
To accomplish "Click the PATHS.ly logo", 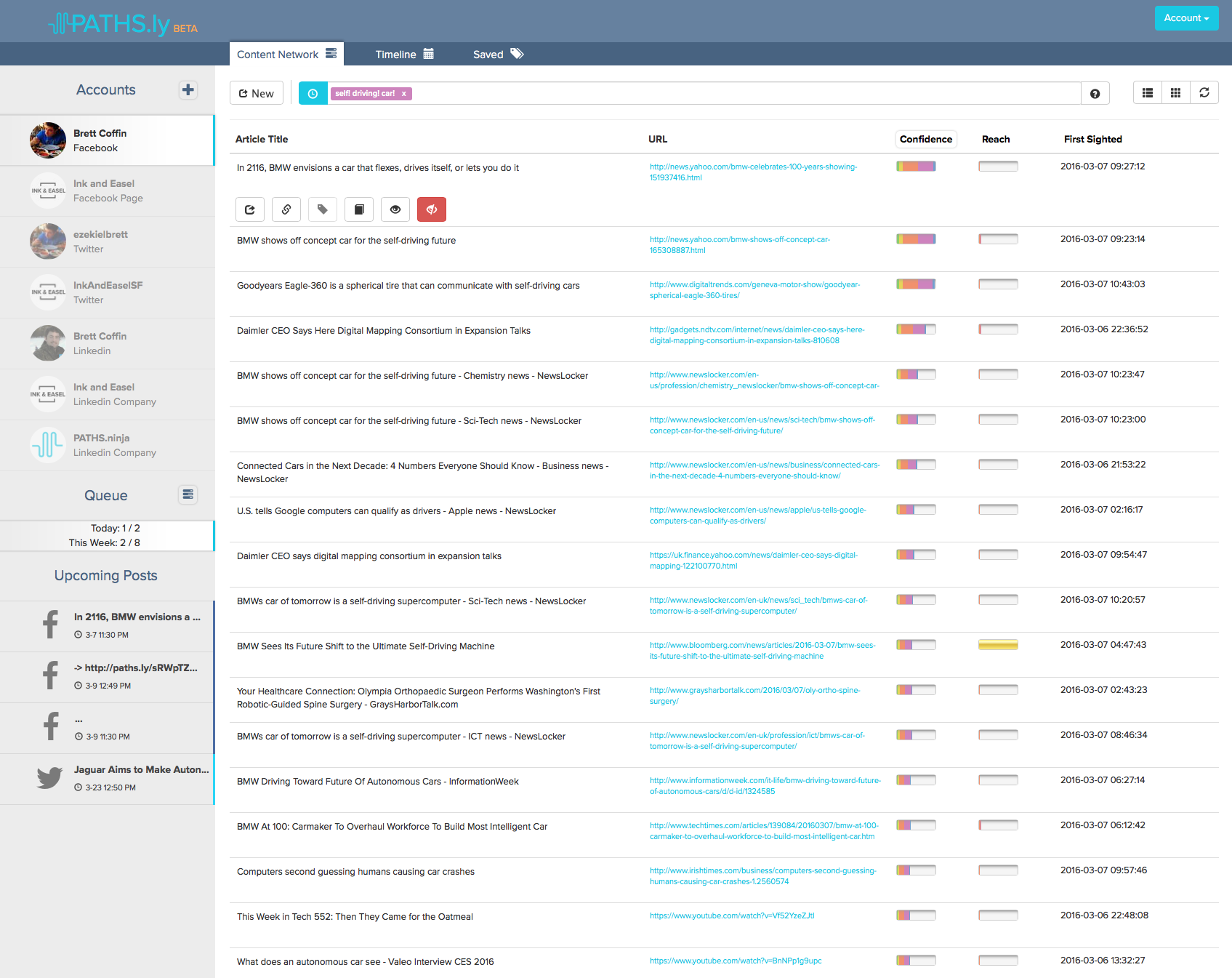I will click(x=123, y=24).
